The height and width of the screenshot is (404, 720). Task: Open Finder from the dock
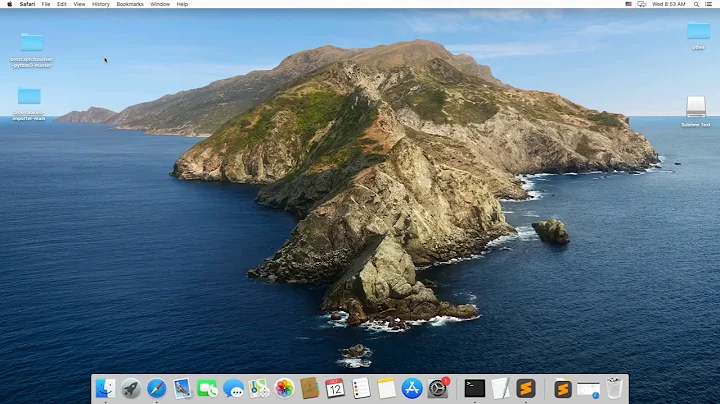pyautogui.click(x=105, y=388)
